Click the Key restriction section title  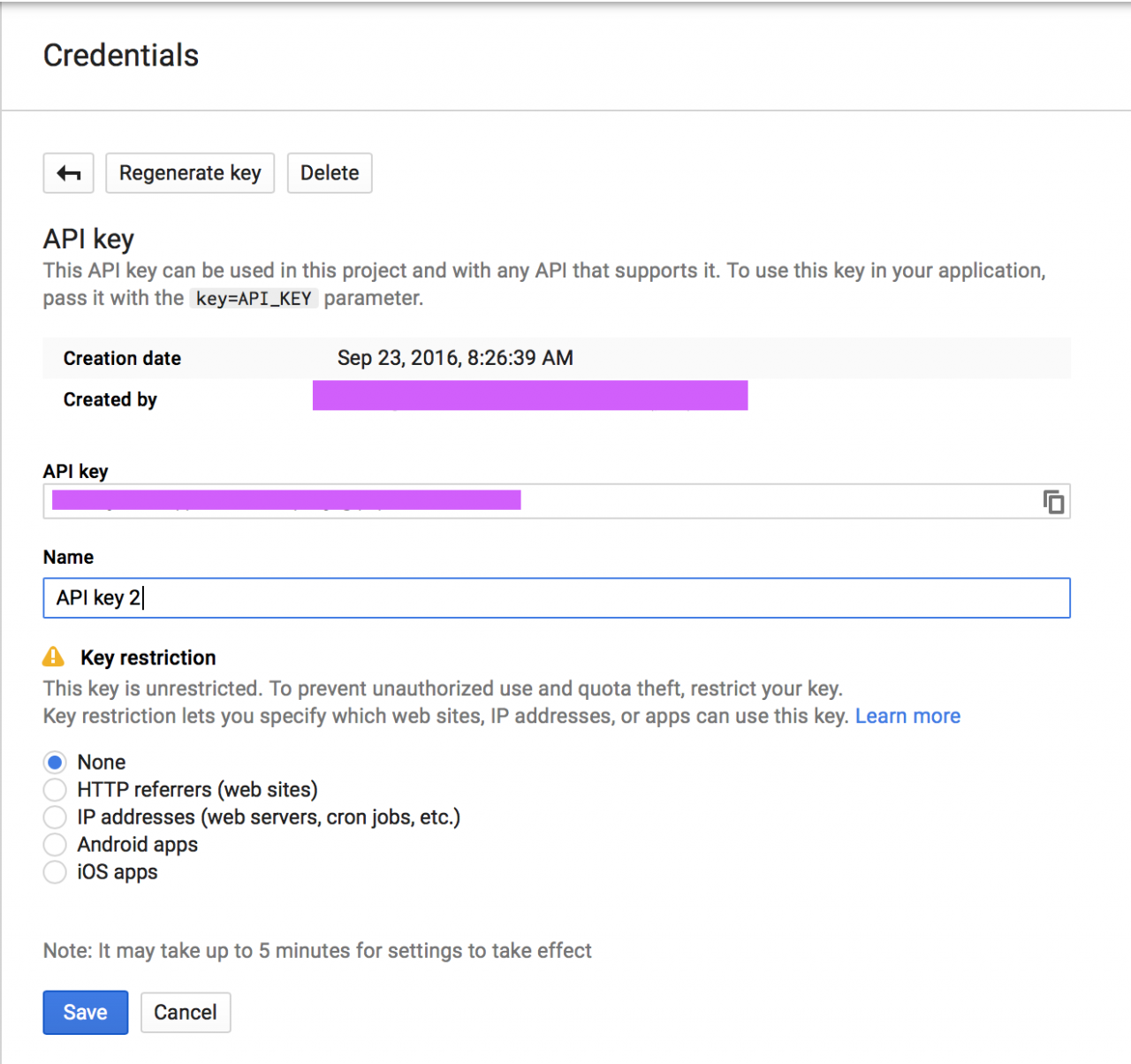click(x=148, y=657)
